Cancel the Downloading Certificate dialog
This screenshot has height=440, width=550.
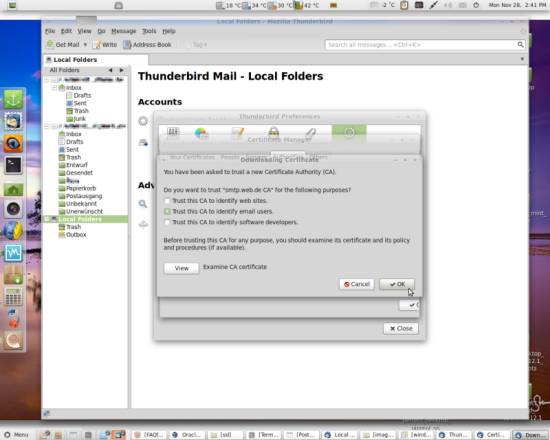(357, 284)
